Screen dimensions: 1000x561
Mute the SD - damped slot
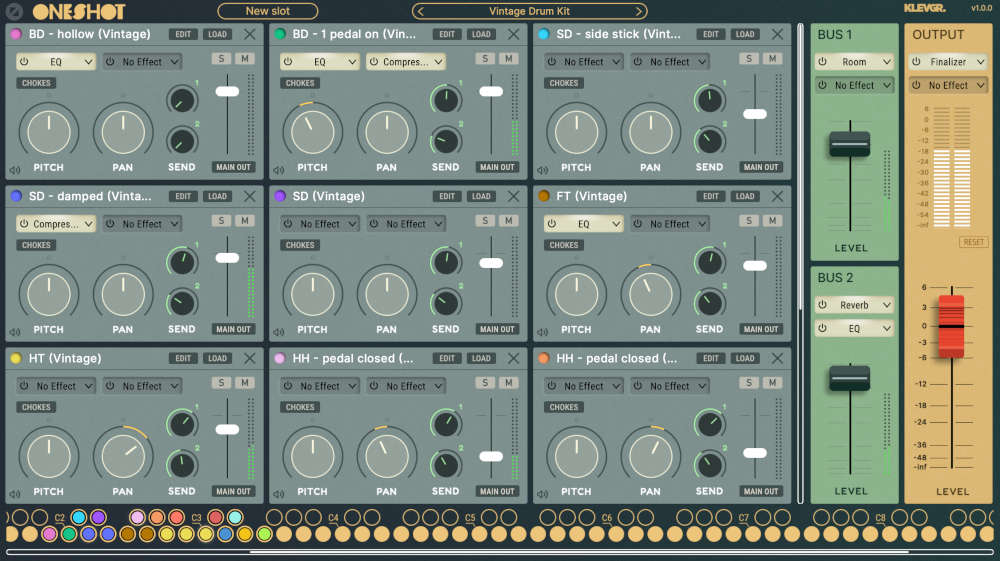point(244,221)
